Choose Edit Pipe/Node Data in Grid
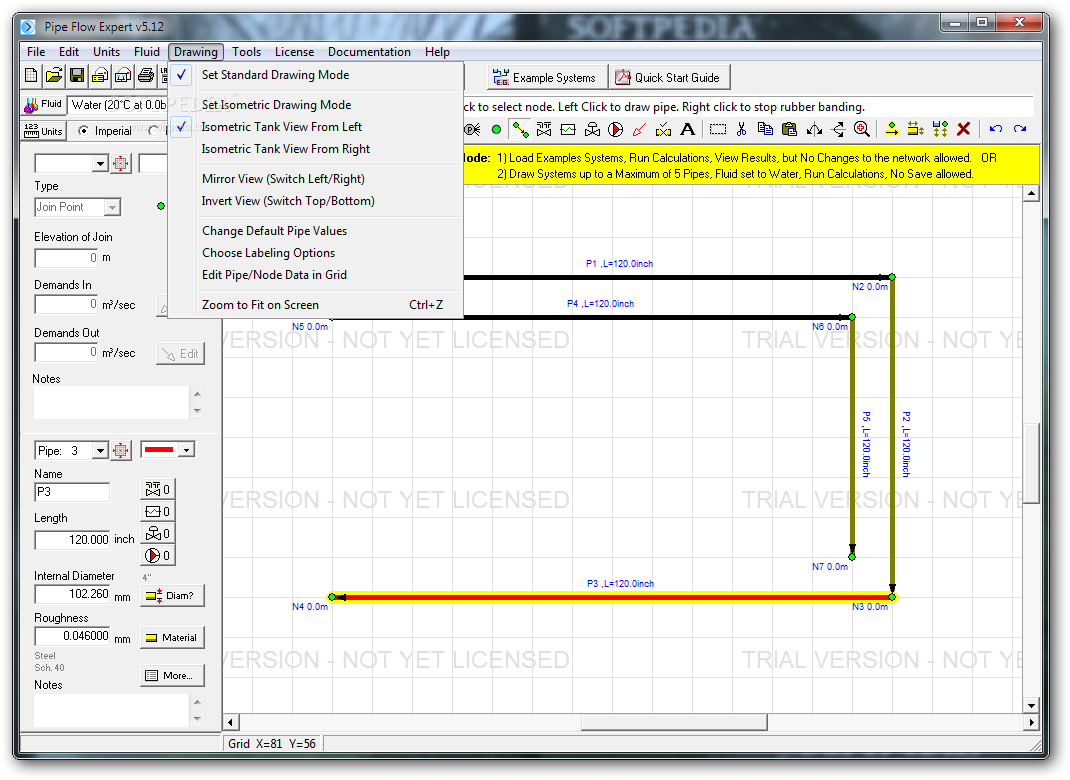 click(x=315, y=275)
